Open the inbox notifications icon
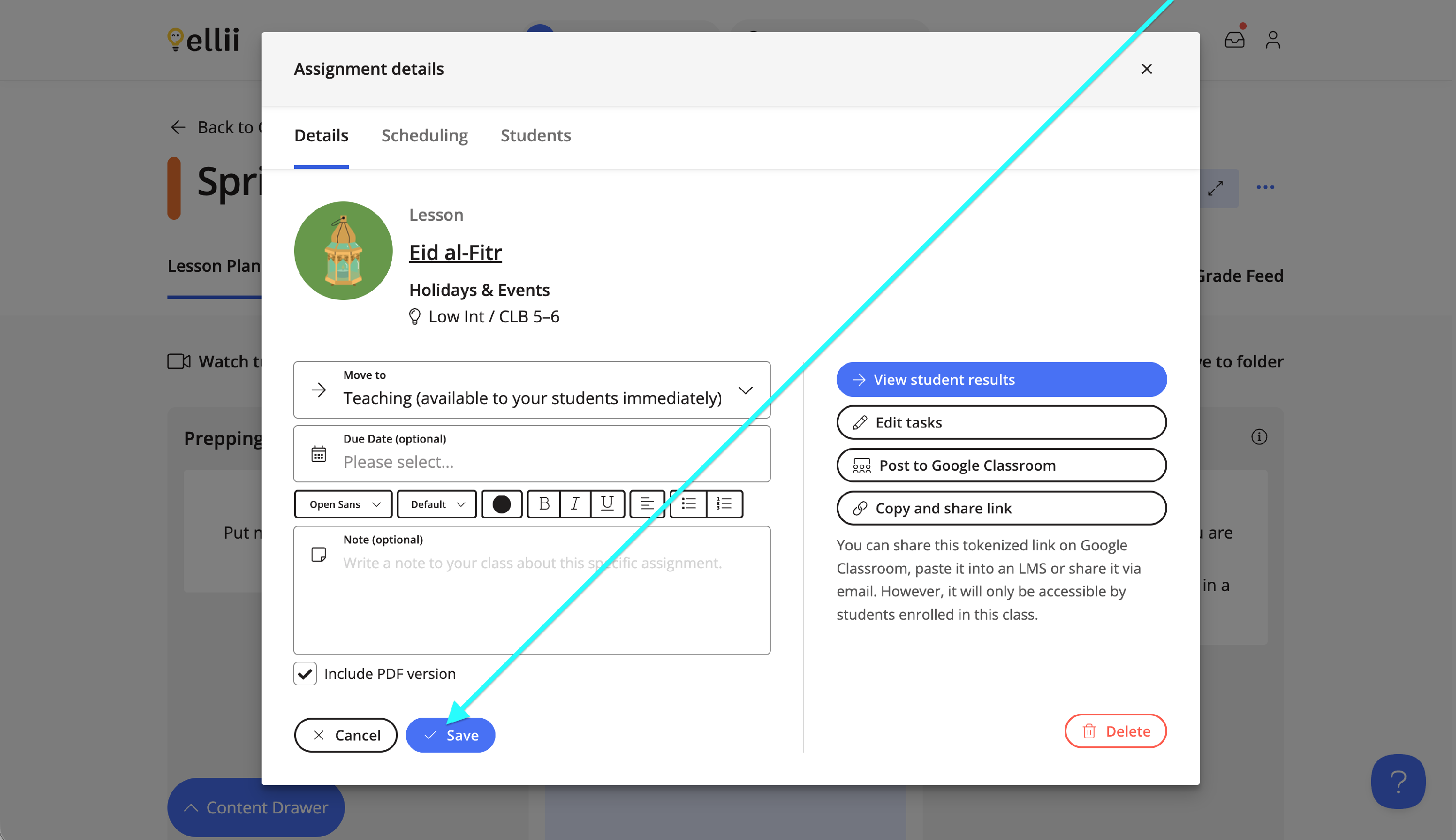 click(1234, 40)
